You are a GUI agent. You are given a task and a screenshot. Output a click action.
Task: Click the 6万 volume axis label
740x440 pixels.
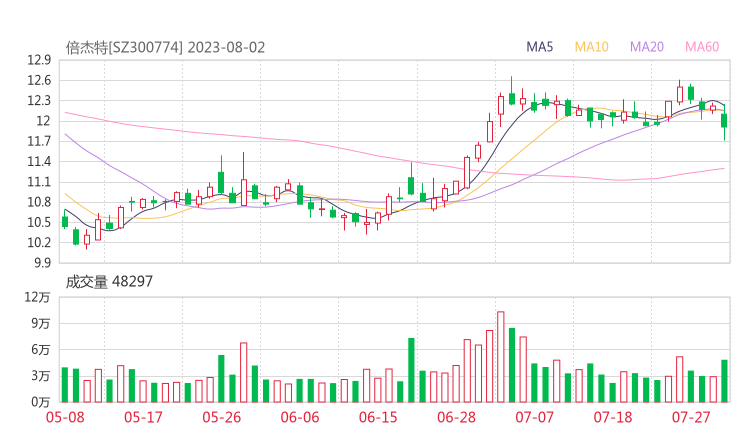(41, 350)
